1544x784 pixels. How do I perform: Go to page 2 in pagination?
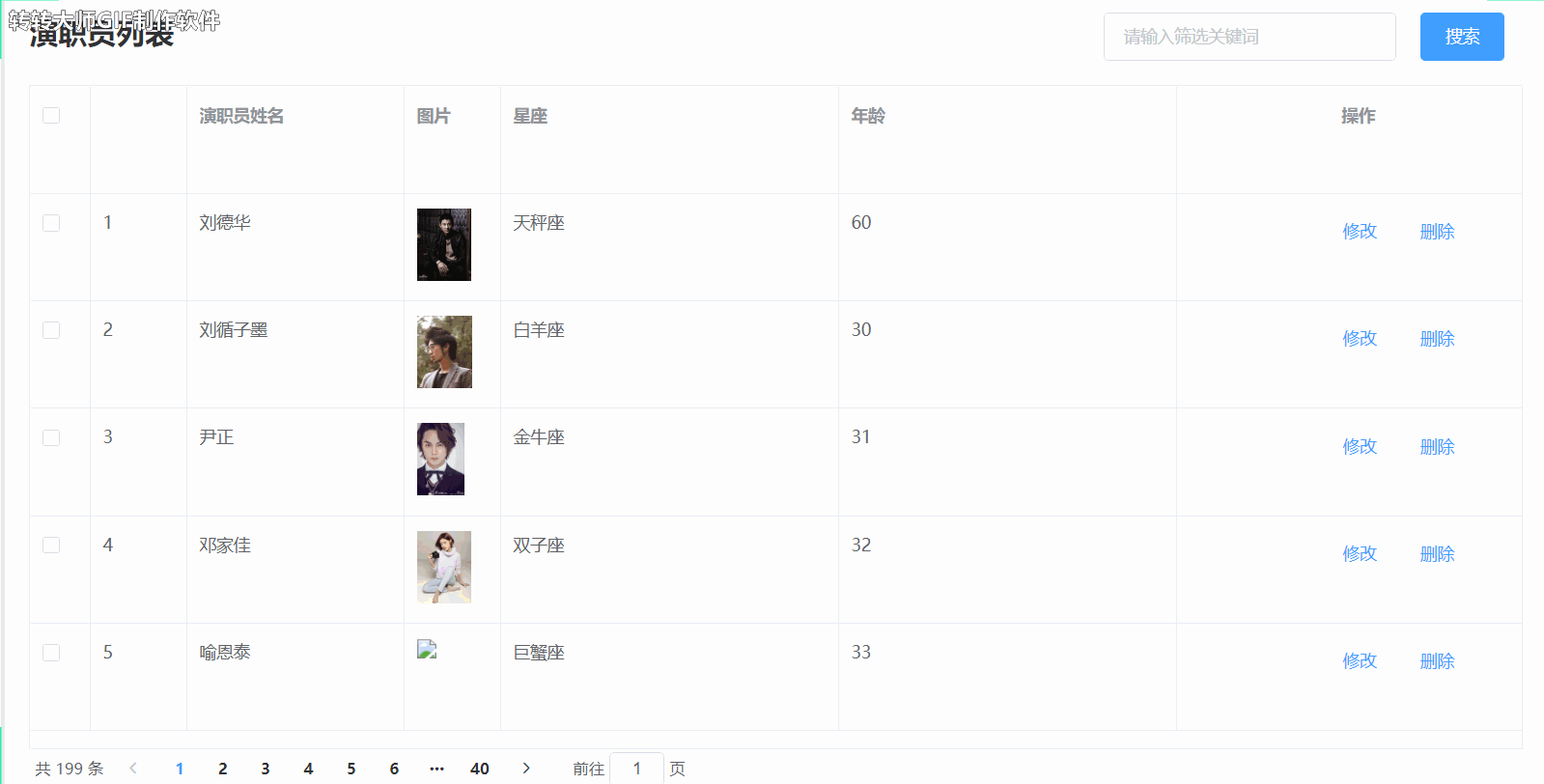pyautogui.click(x=222, y=769)
